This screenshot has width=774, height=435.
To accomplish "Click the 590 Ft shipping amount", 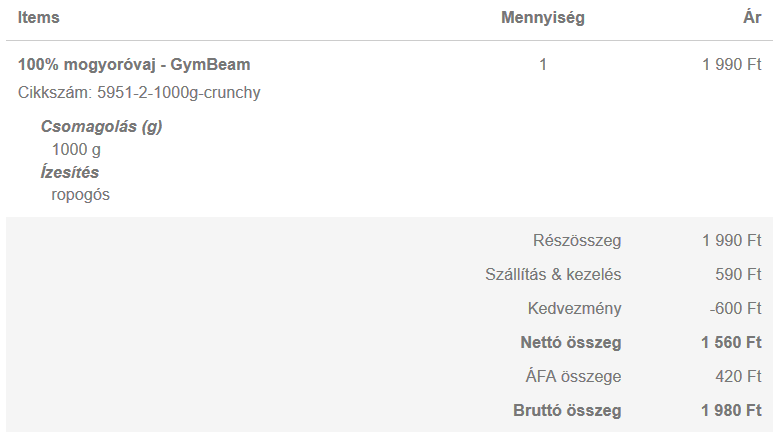I will coord(739,275).
